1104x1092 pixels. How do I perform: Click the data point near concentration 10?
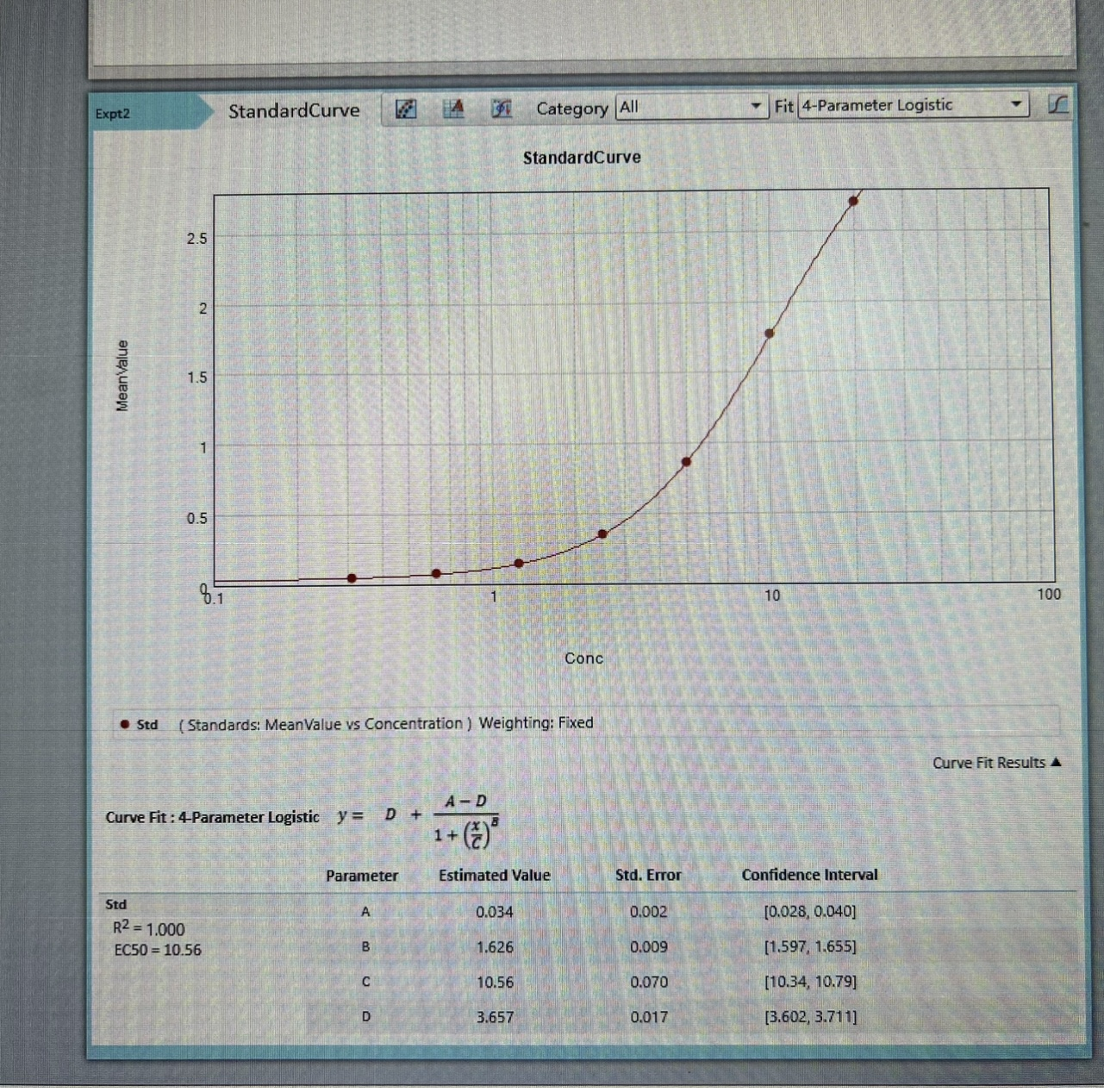[770, 334]
